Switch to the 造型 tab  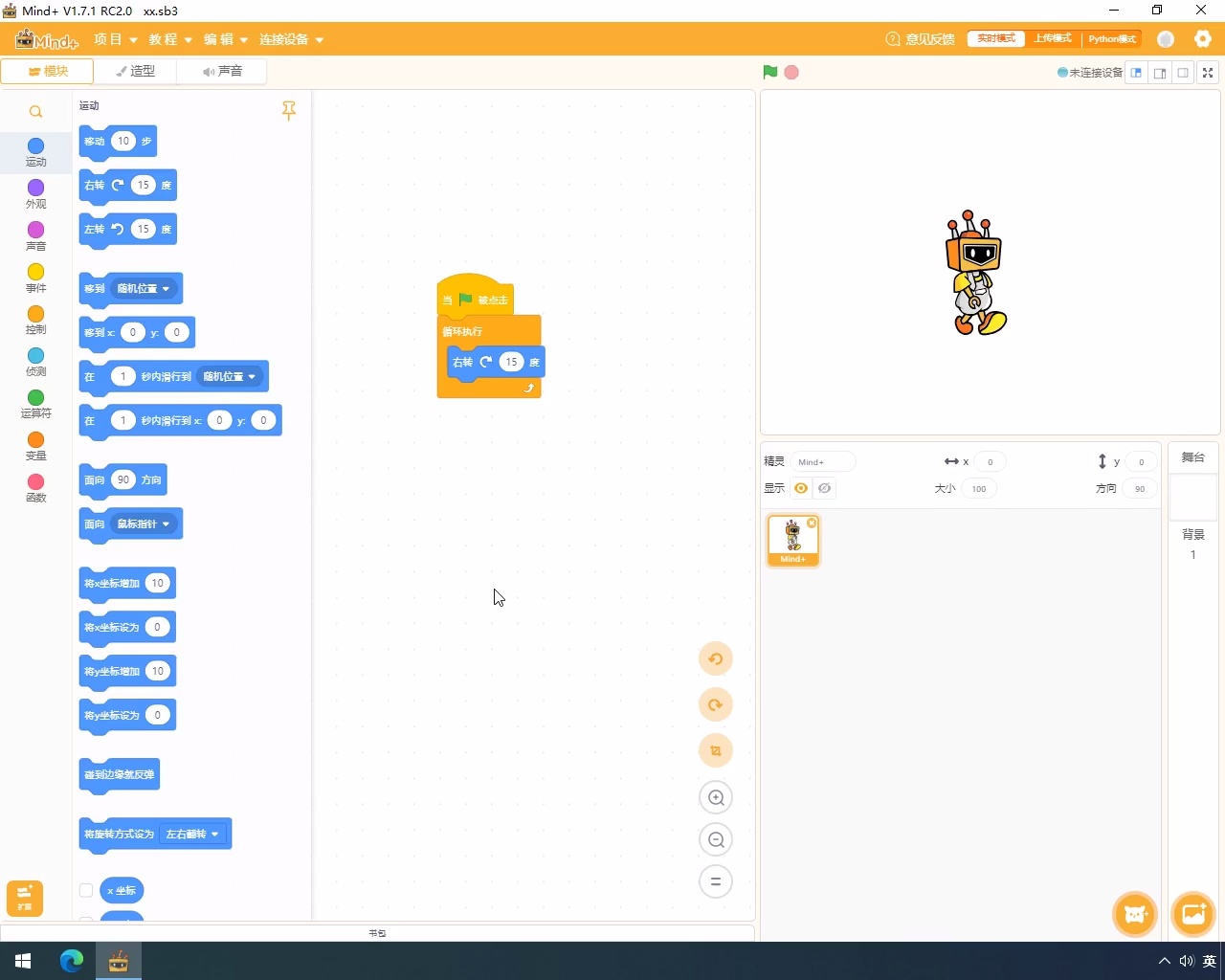[136, 71]
